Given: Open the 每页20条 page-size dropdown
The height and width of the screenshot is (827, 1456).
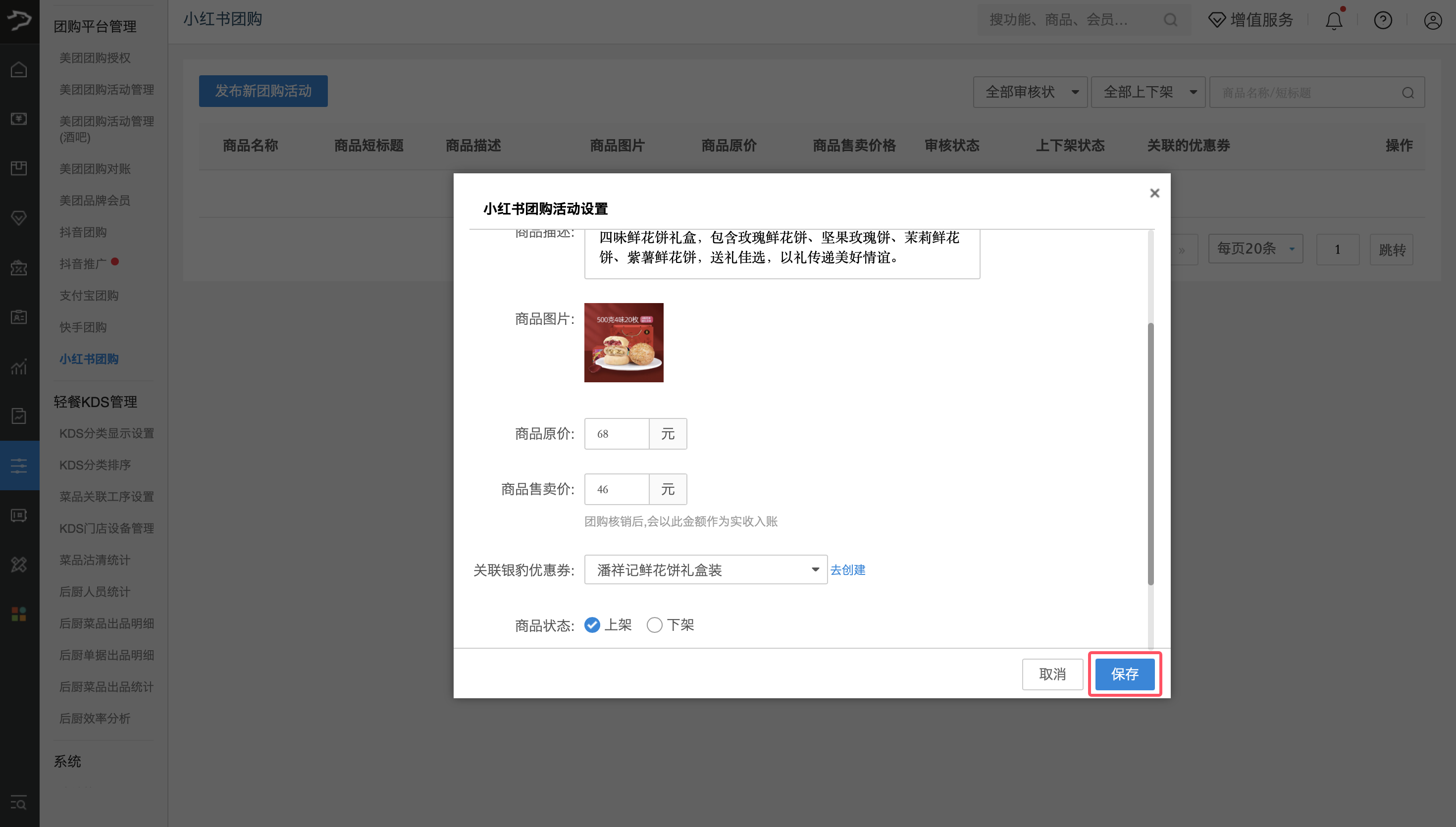Looking at the screenshot, I should (x=1255, y=249).
